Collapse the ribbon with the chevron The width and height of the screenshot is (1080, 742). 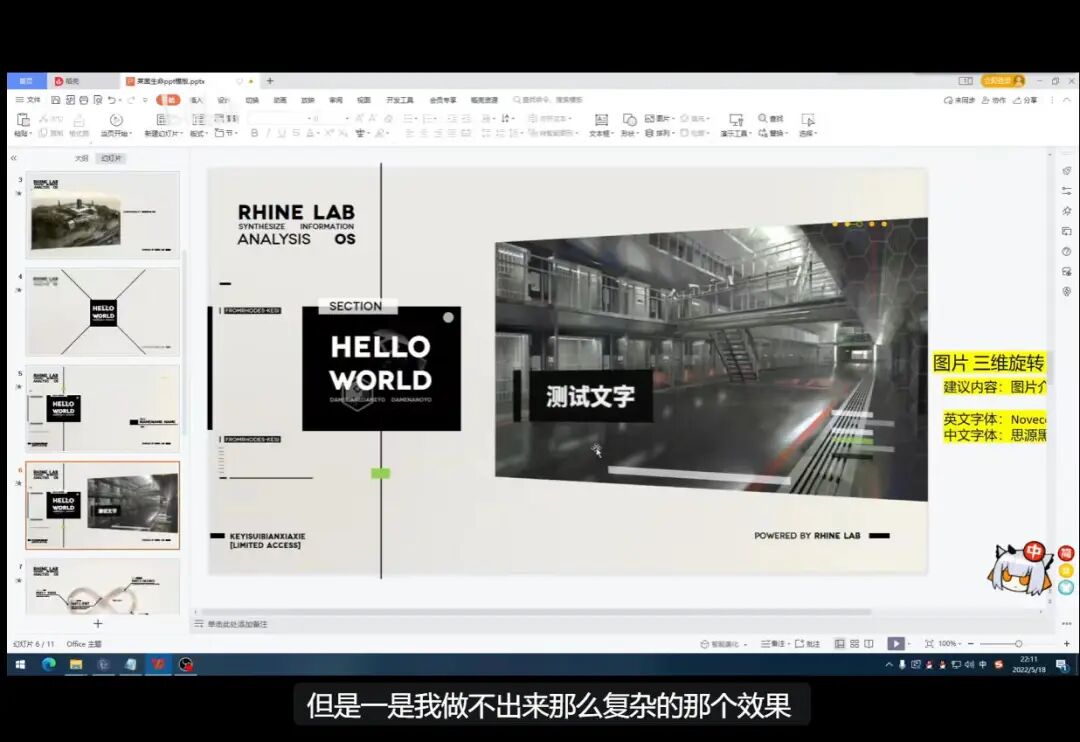1067,100
